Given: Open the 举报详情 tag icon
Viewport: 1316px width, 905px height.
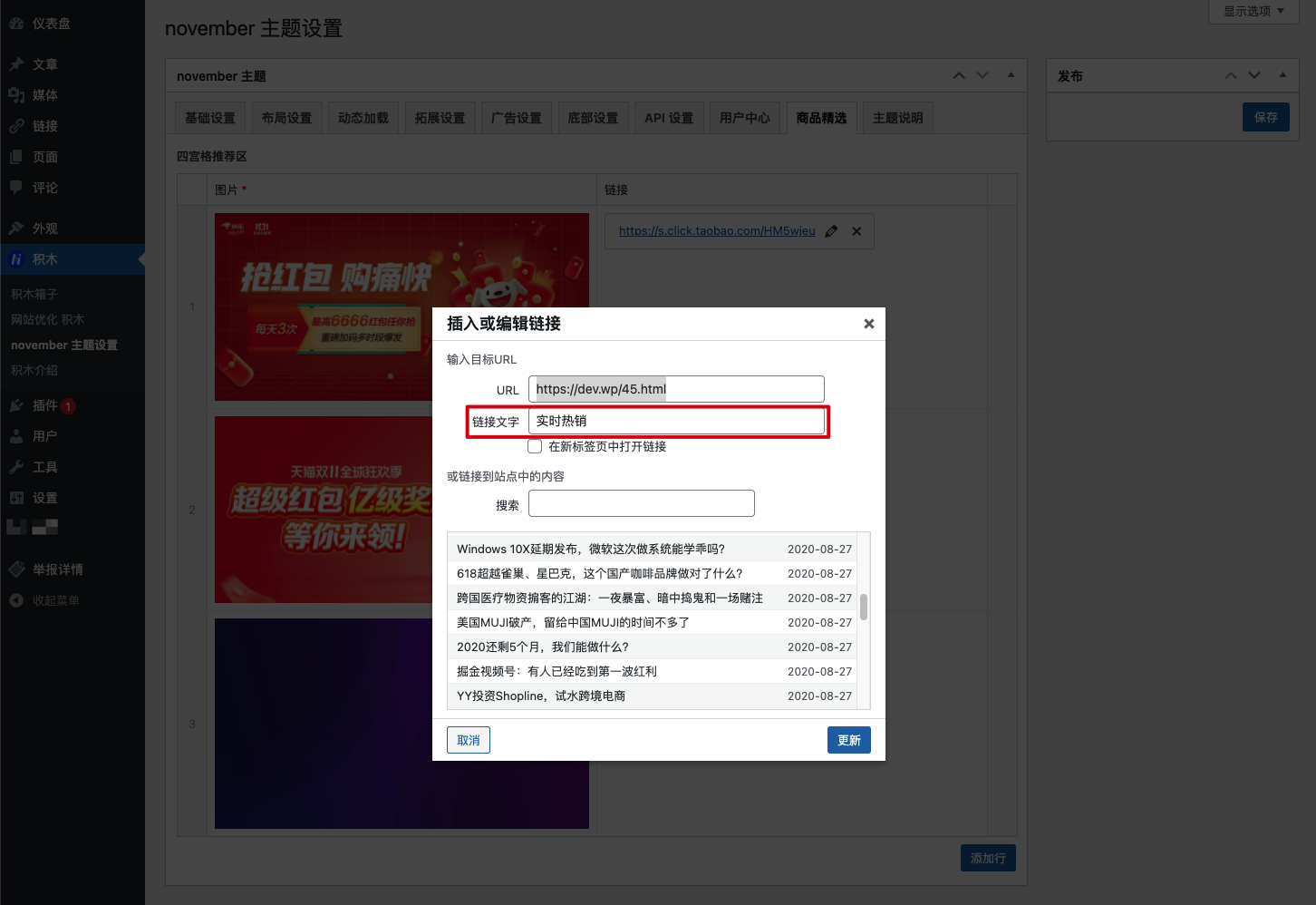Looking at the screenshot, I should 16,569.
